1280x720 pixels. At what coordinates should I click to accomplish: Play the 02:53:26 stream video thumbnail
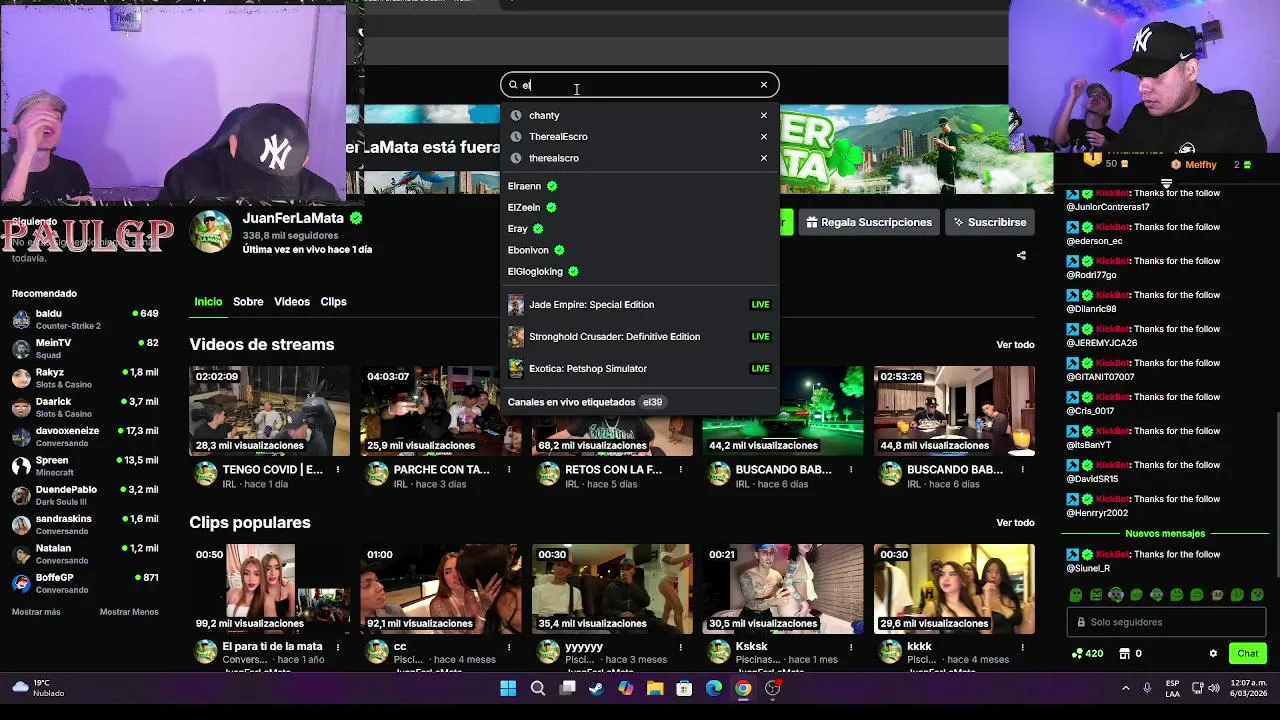click(954, 411)
